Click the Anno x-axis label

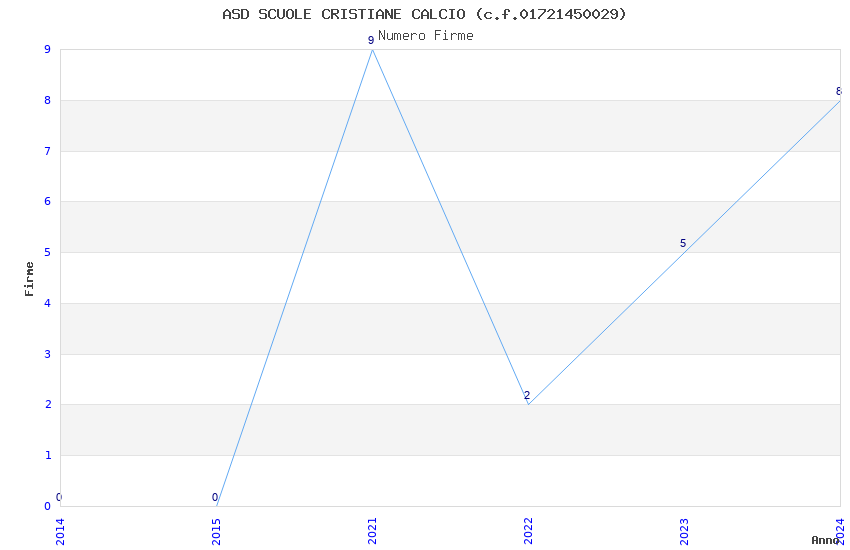[825, 540]
